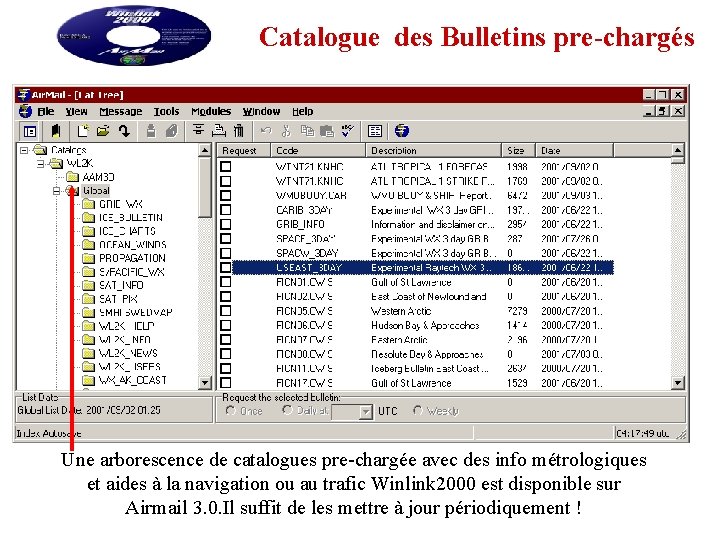Click the print toolbar icon
The height and width of the screenshot is (540, 720).
point(218,131)
